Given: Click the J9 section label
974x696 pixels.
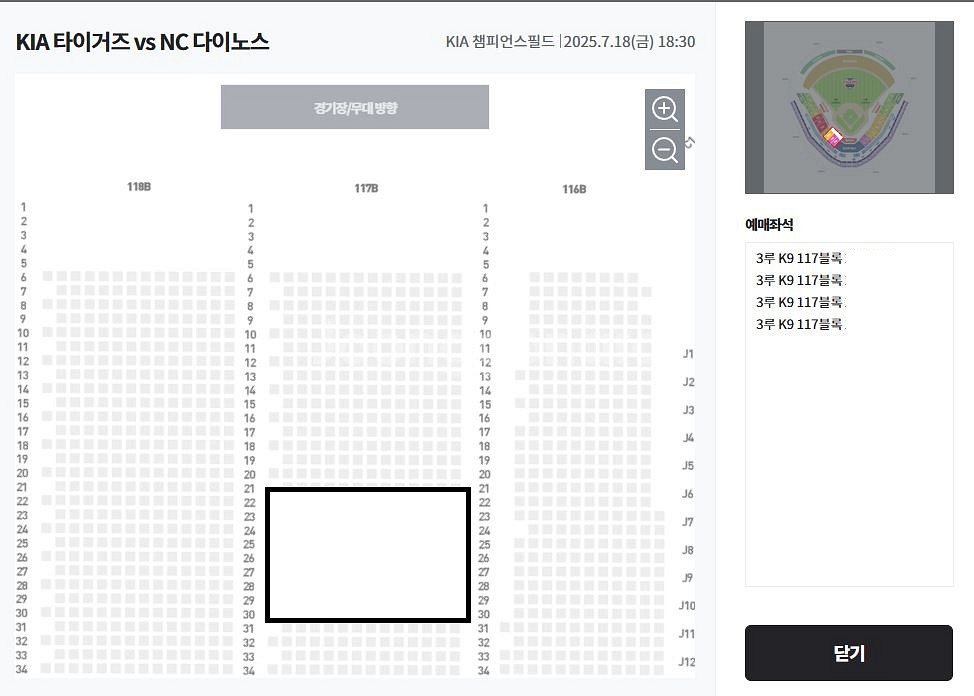Looking at the screenshot, I should pos(688,578).
